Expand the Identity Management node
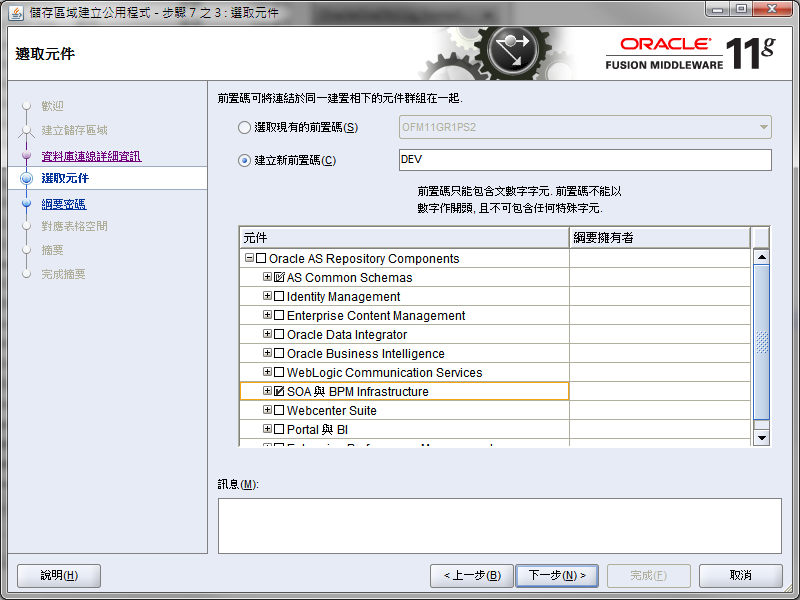 tap(267, 295)
